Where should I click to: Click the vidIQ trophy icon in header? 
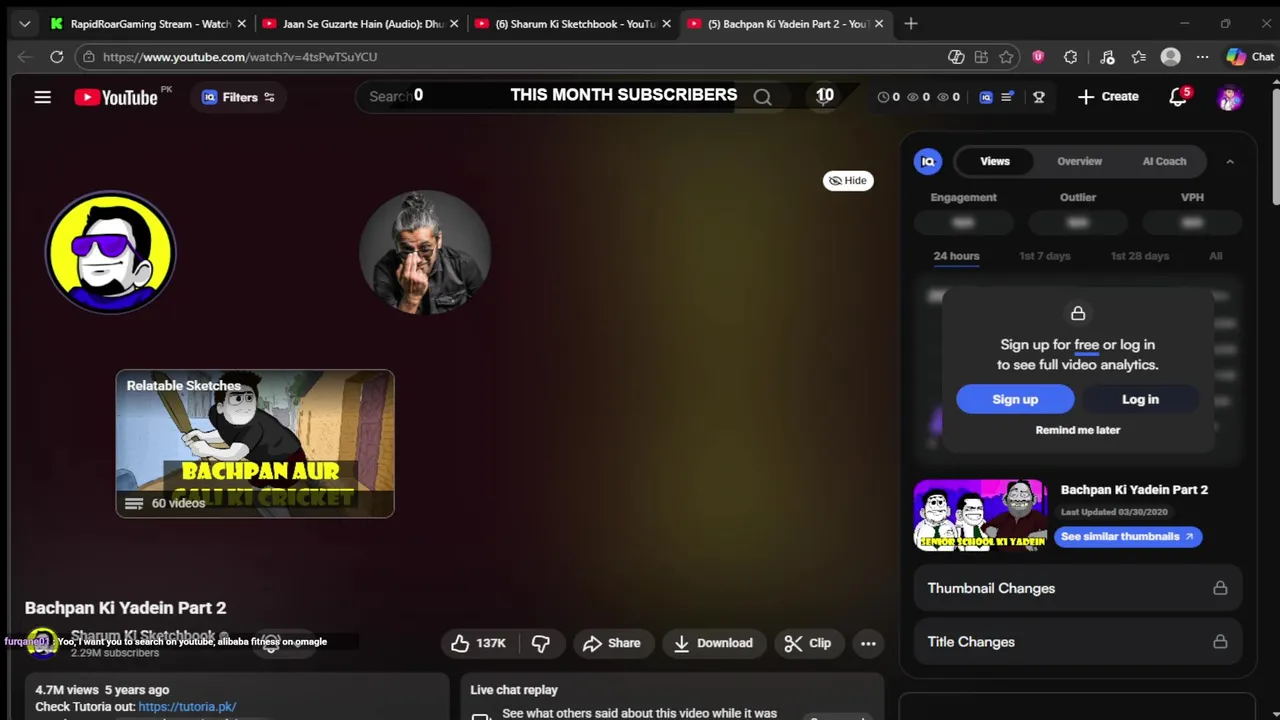pos(1039,97)
